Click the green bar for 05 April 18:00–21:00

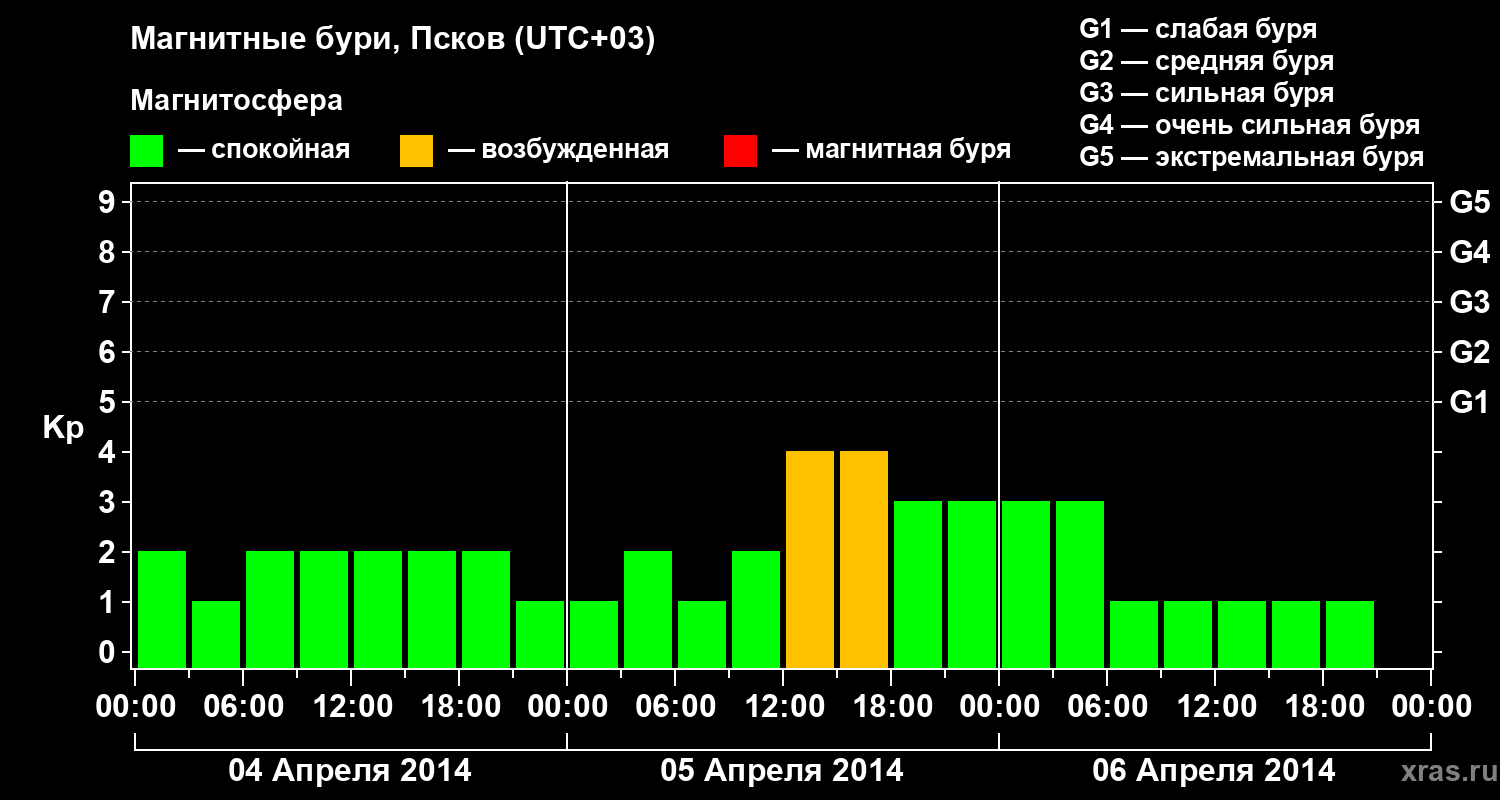click(918, 584)
